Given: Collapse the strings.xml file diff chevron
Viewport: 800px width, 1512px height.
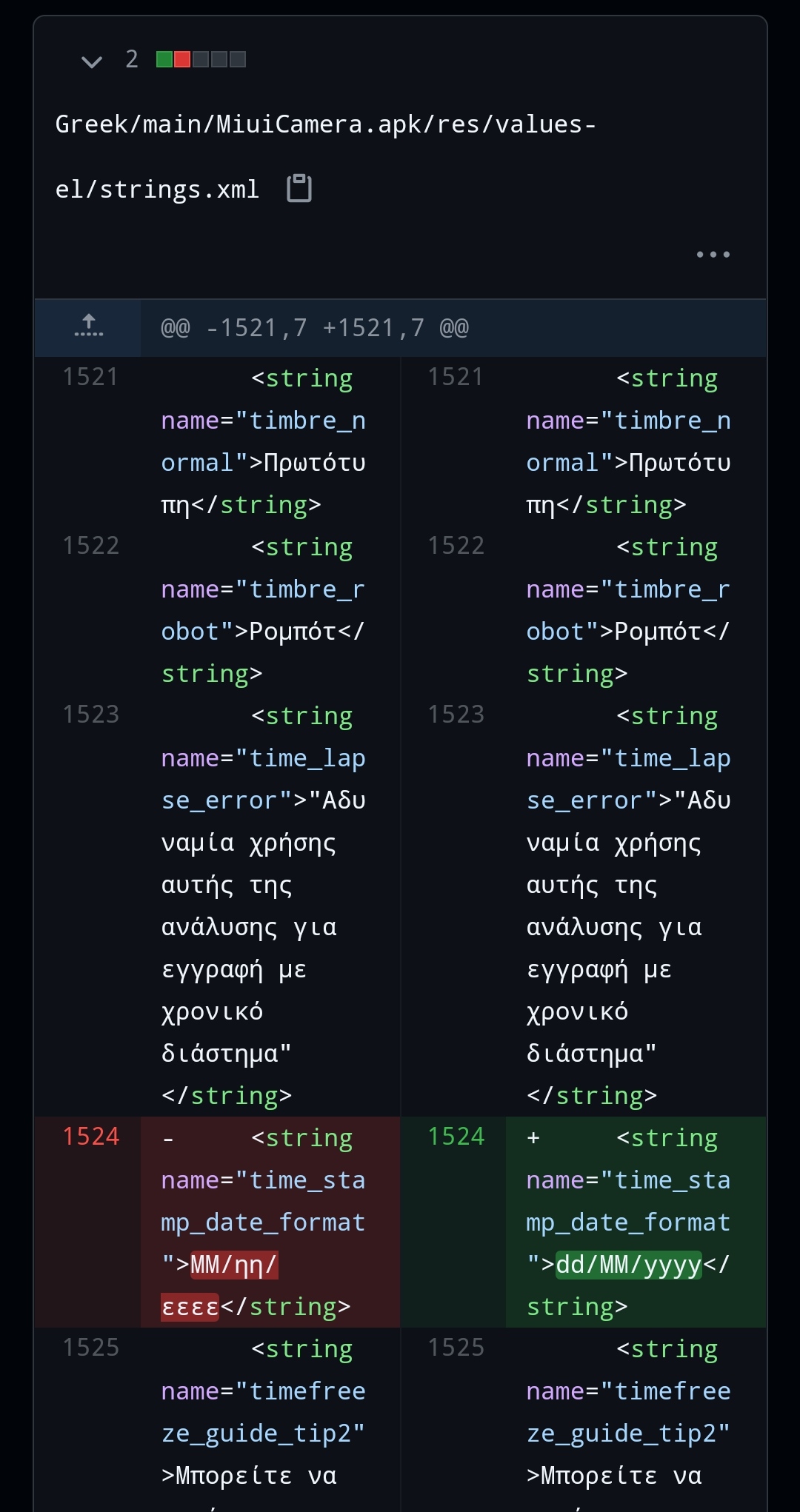Looking at the screenshot, I should coord(92,61).
